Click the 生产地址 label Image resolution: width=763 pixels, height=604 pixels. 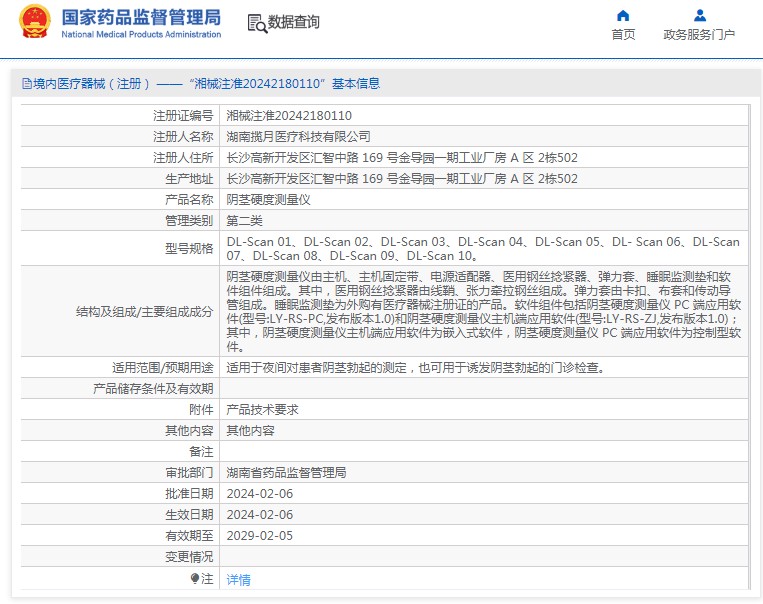[x=189, y=179]
